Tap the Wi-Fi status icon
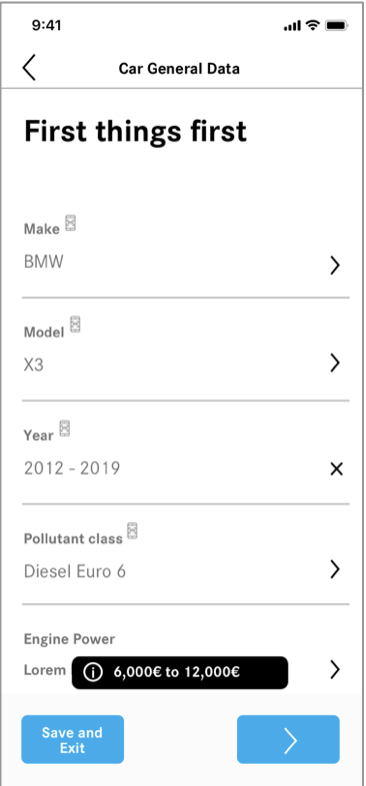Viewport: 366px width, 786px height. [313, 25]
